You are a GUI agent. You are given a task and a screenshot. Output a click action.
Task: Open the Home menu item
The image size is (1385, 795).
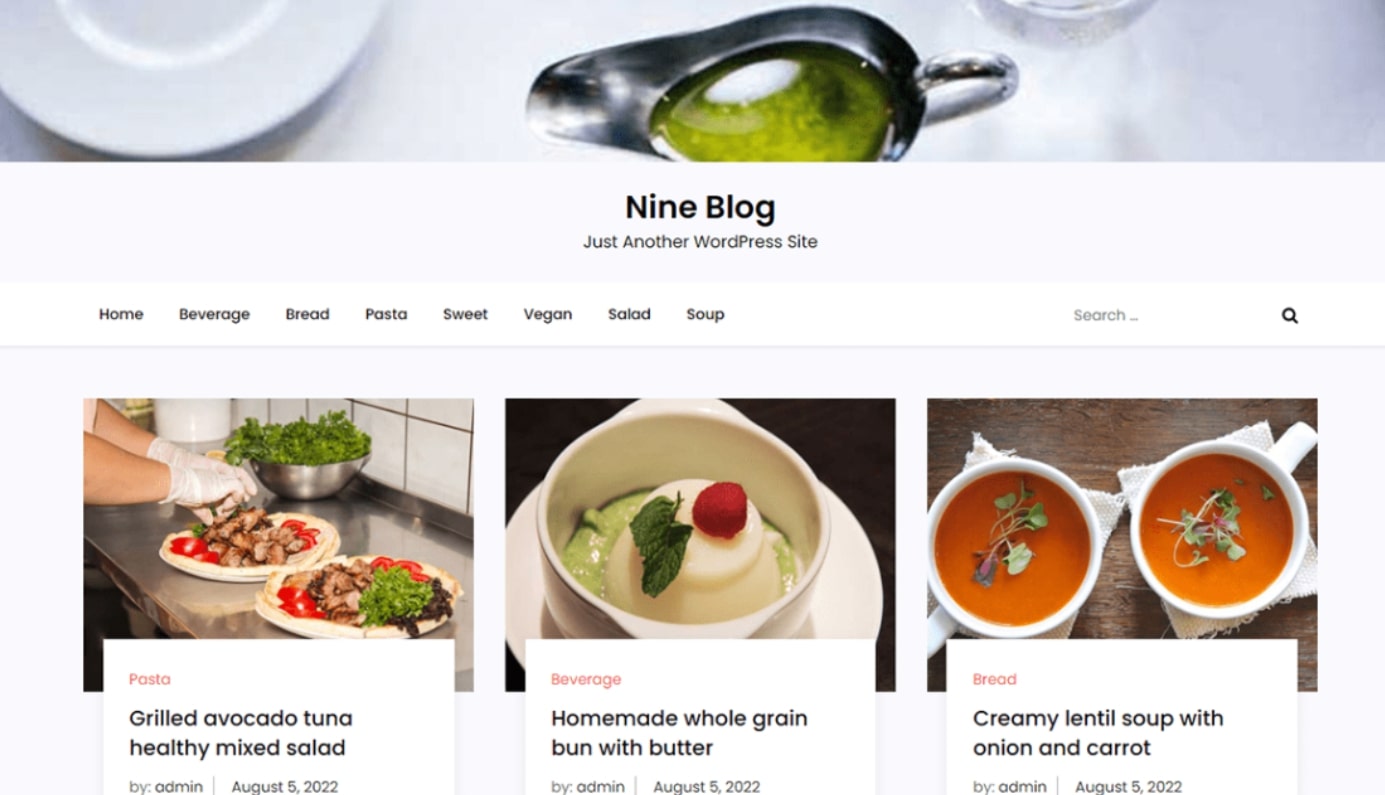[x=121, y=314]
